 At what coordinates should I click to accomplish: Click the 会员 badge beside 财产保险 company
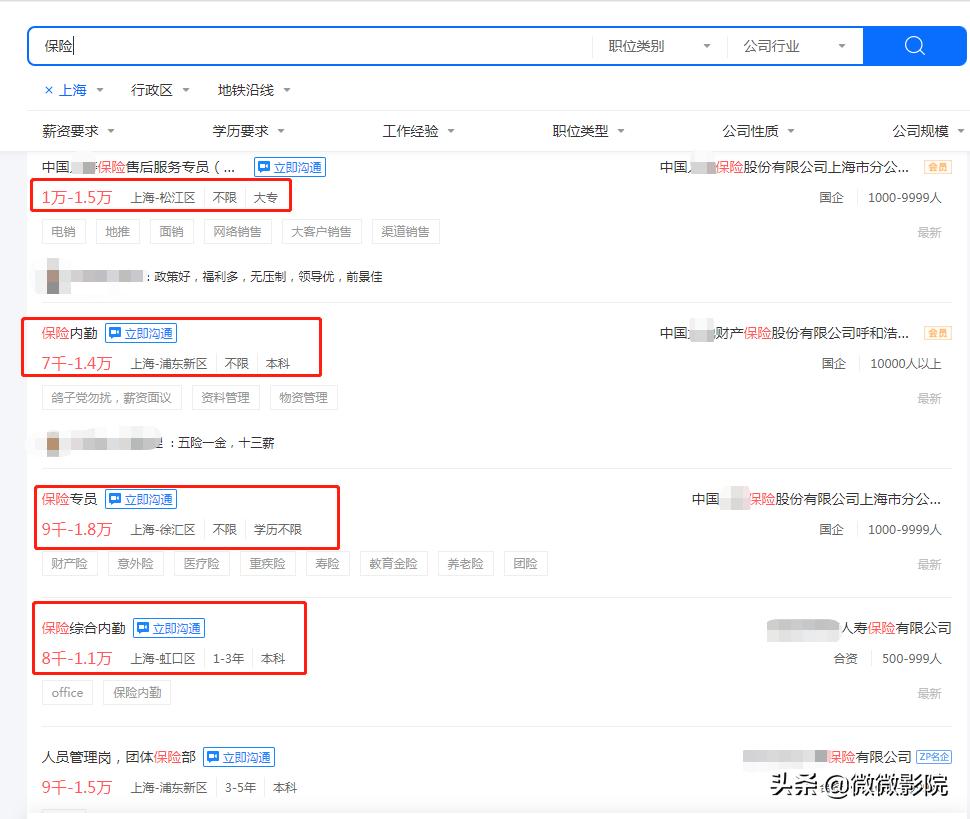pyautogui.click(x=936, y=332)
